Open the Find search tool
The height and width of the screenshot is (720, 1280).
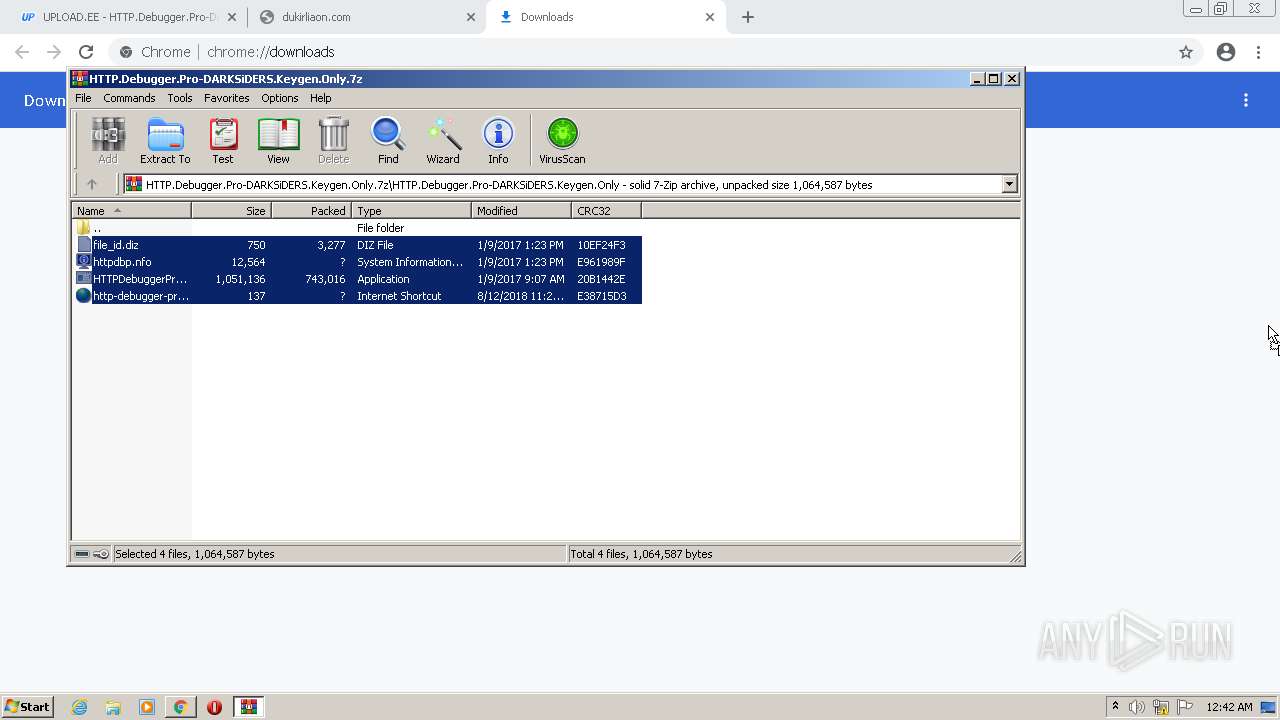click(x=388, y=140)
